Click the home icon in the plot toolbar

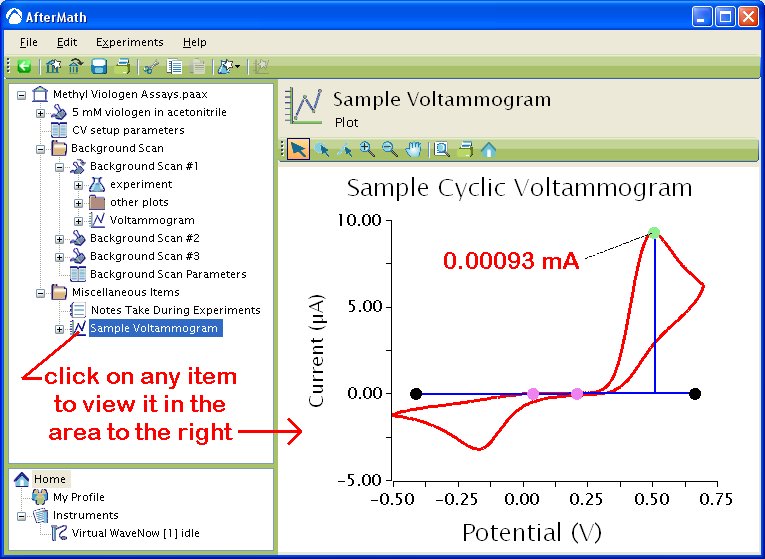click(488, 149)
